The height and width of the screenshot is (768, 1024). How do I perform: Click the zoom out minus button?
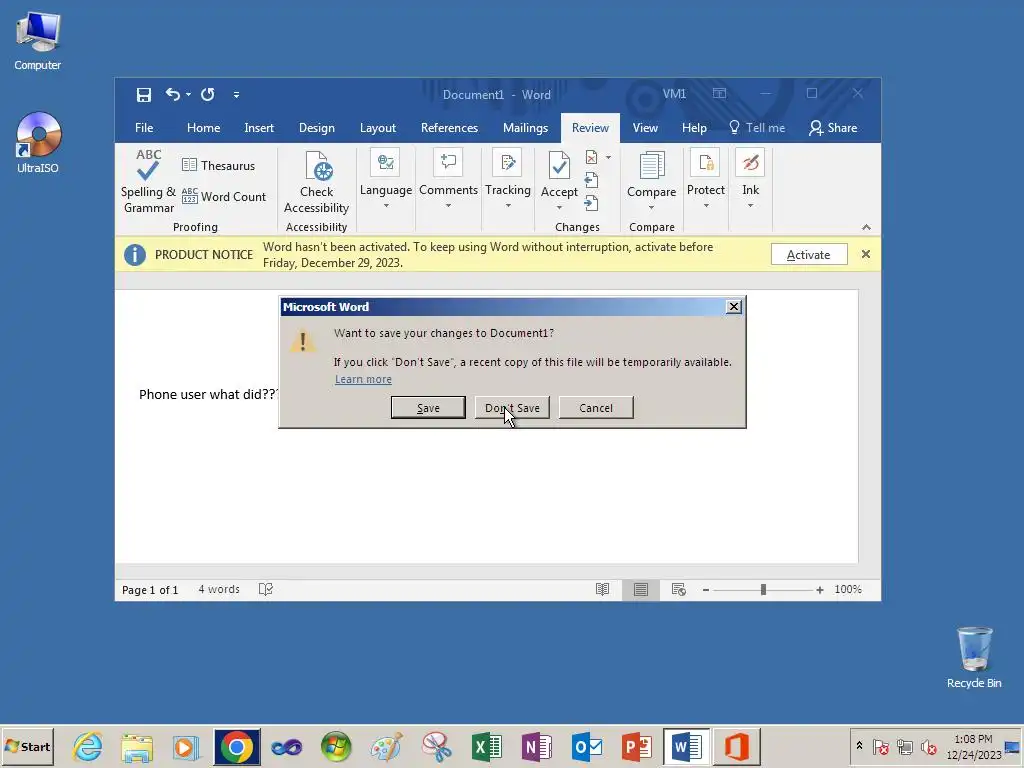705,590
